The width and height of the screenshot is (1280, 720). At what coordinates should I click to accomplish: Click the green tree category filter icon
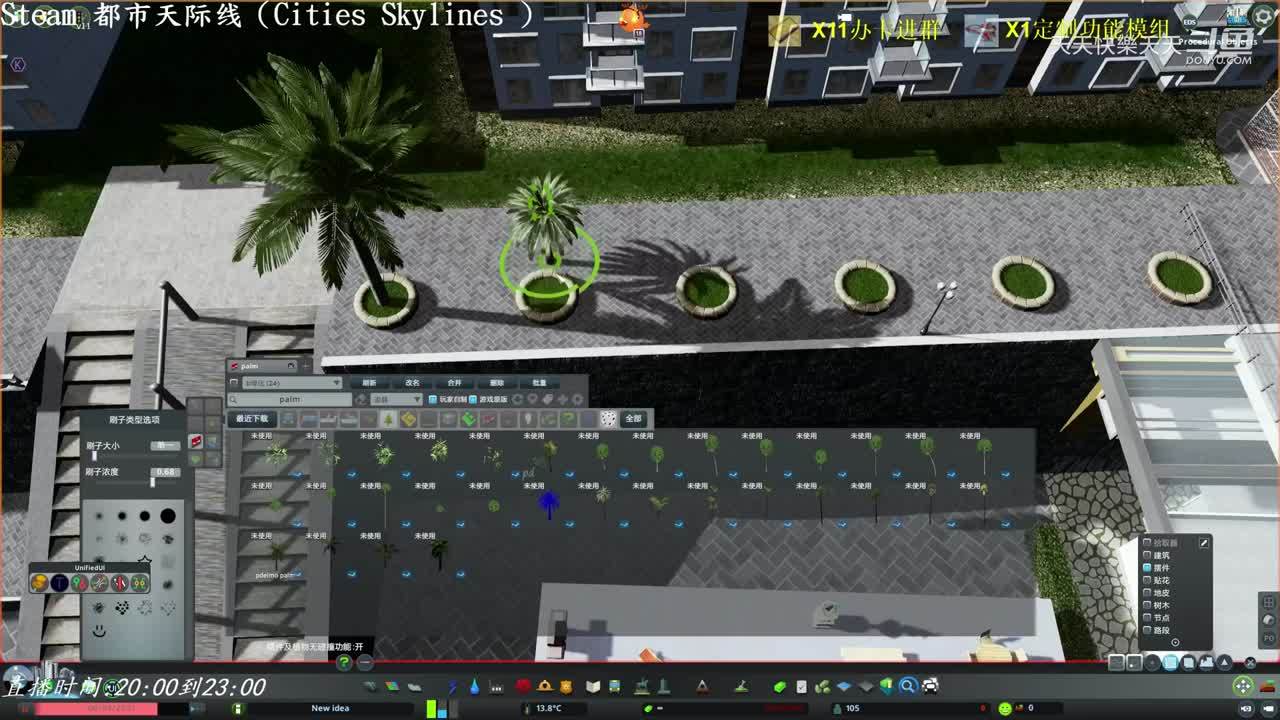pos(388,419)
